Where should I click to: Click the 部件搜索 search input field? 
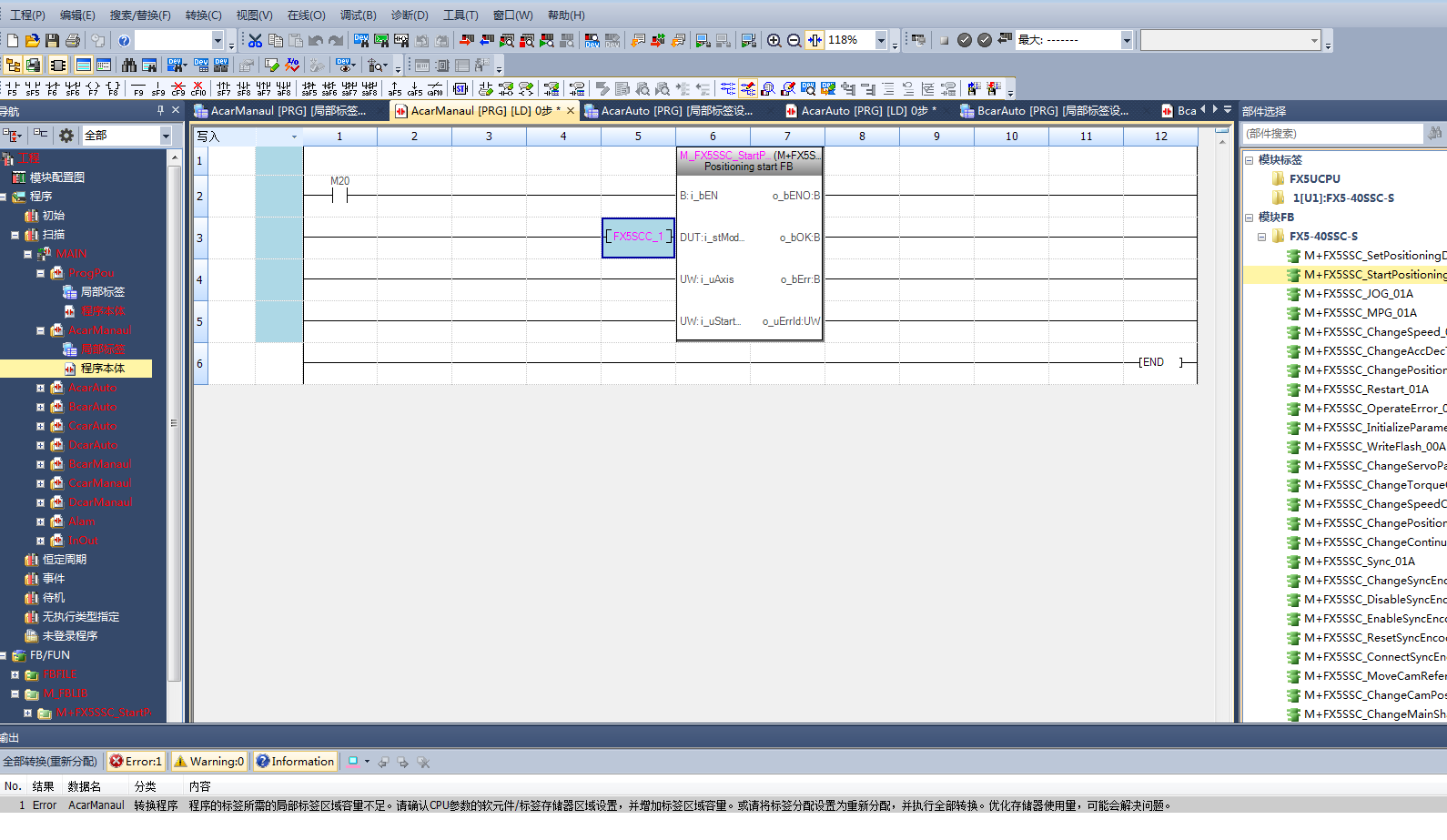tap(1331, 133)
